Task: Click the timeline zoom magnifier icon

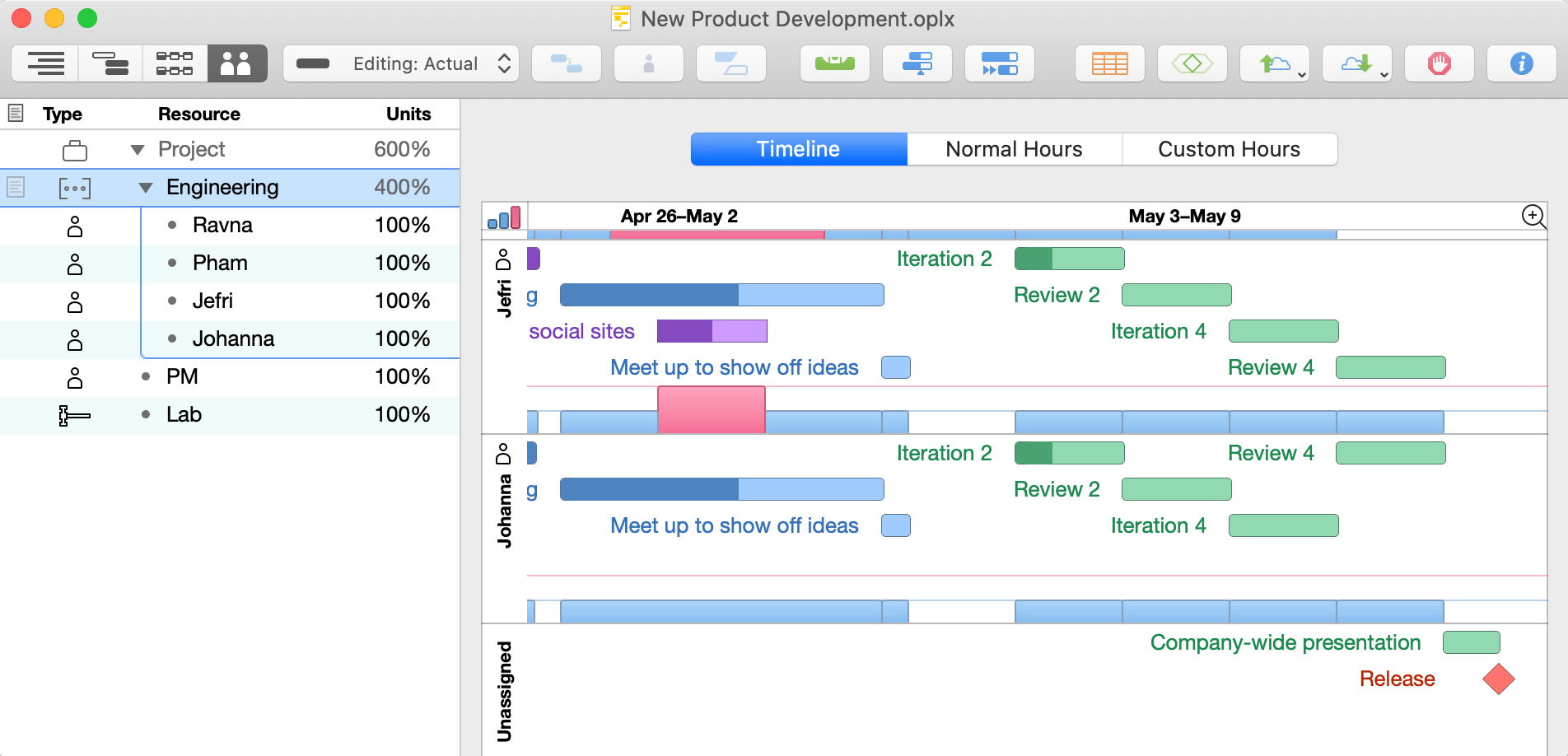Action: click(x=1533, y=217)
